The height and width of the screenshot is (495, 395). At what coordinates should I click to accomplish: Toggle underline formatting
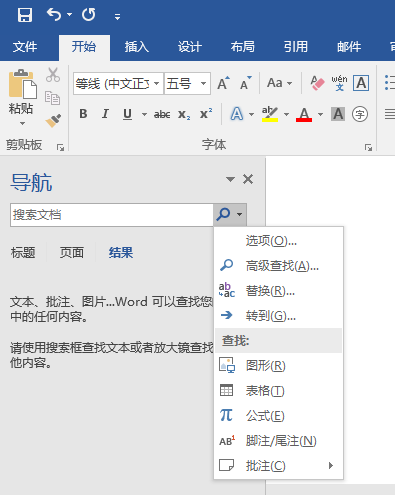coord(127,114)
